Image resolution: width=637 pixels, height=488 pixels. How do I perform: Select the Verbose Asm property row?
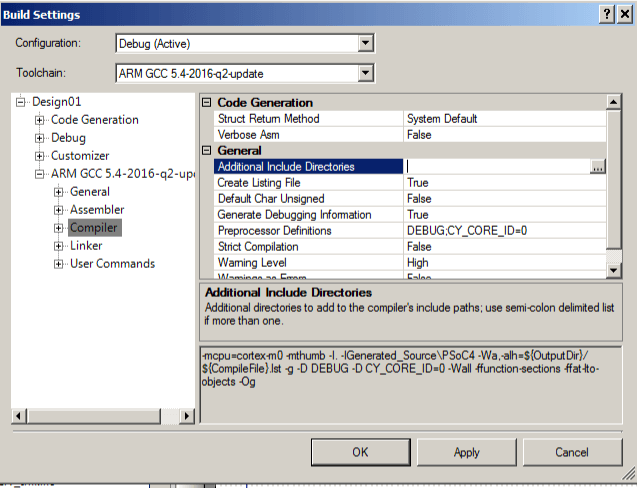click(x=410, y=134)
